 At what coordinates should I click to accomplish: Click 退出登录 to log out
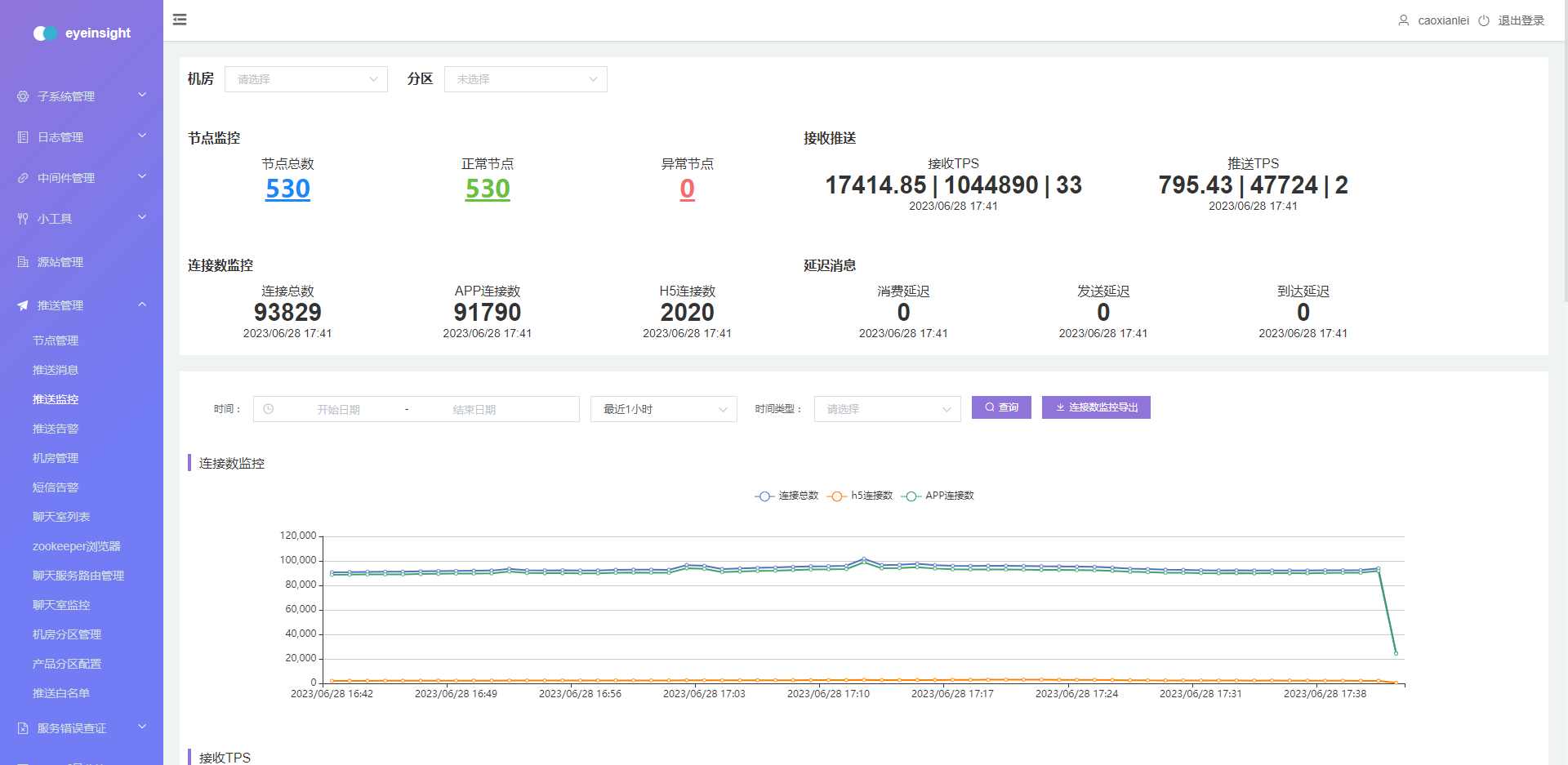tap(1521, 20)
